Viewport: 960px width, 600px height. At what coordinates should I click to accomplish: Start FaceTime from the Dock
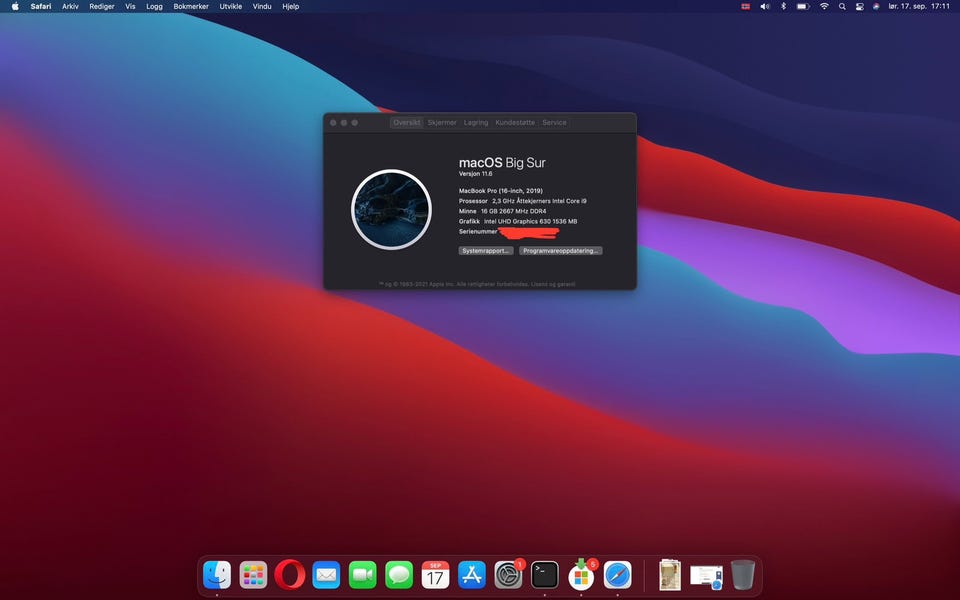363,574
